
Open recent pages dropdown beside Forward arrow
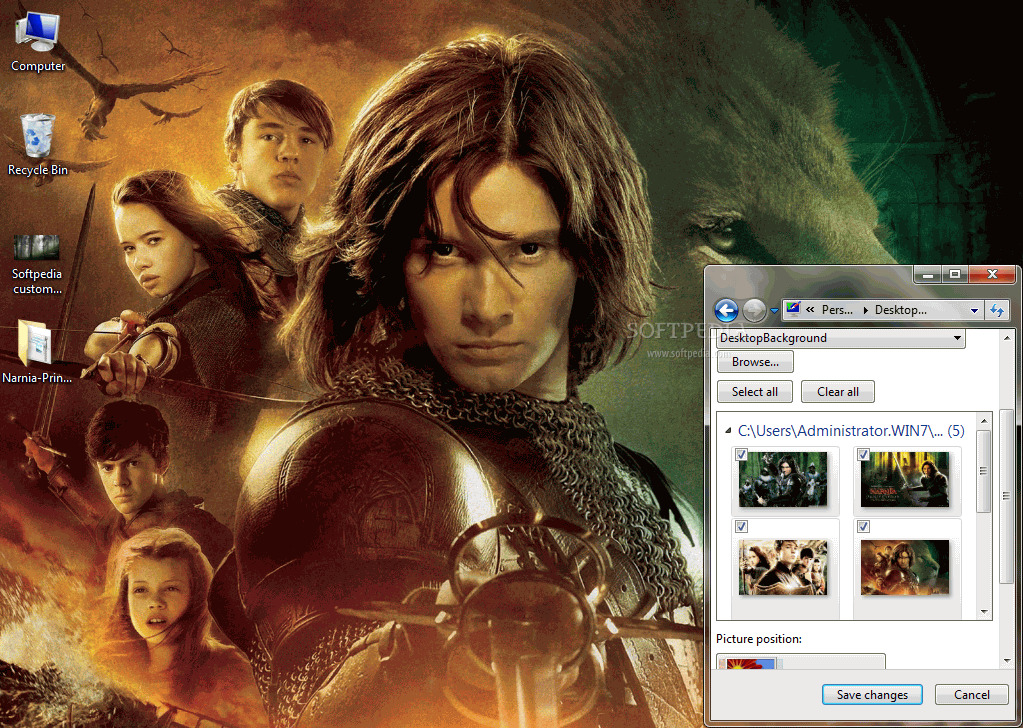(x=774, y=311)
